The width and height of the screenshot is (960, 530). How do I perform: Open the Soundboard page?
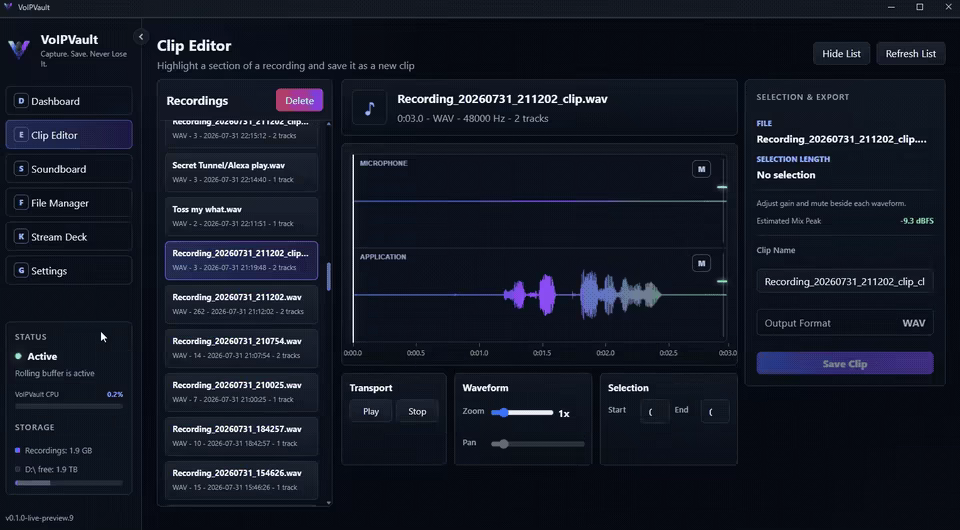pos(69,169)
